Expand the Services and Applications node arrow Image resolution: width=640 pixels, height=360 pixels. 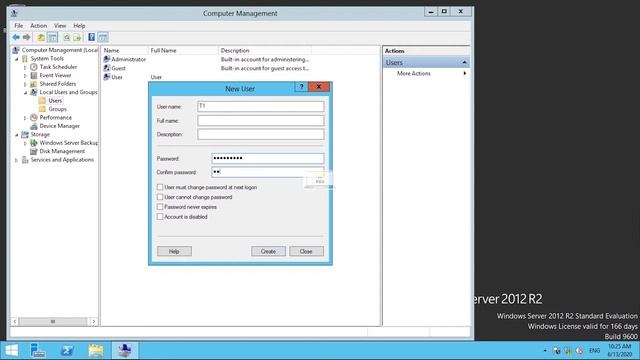(x=17, y=160)
